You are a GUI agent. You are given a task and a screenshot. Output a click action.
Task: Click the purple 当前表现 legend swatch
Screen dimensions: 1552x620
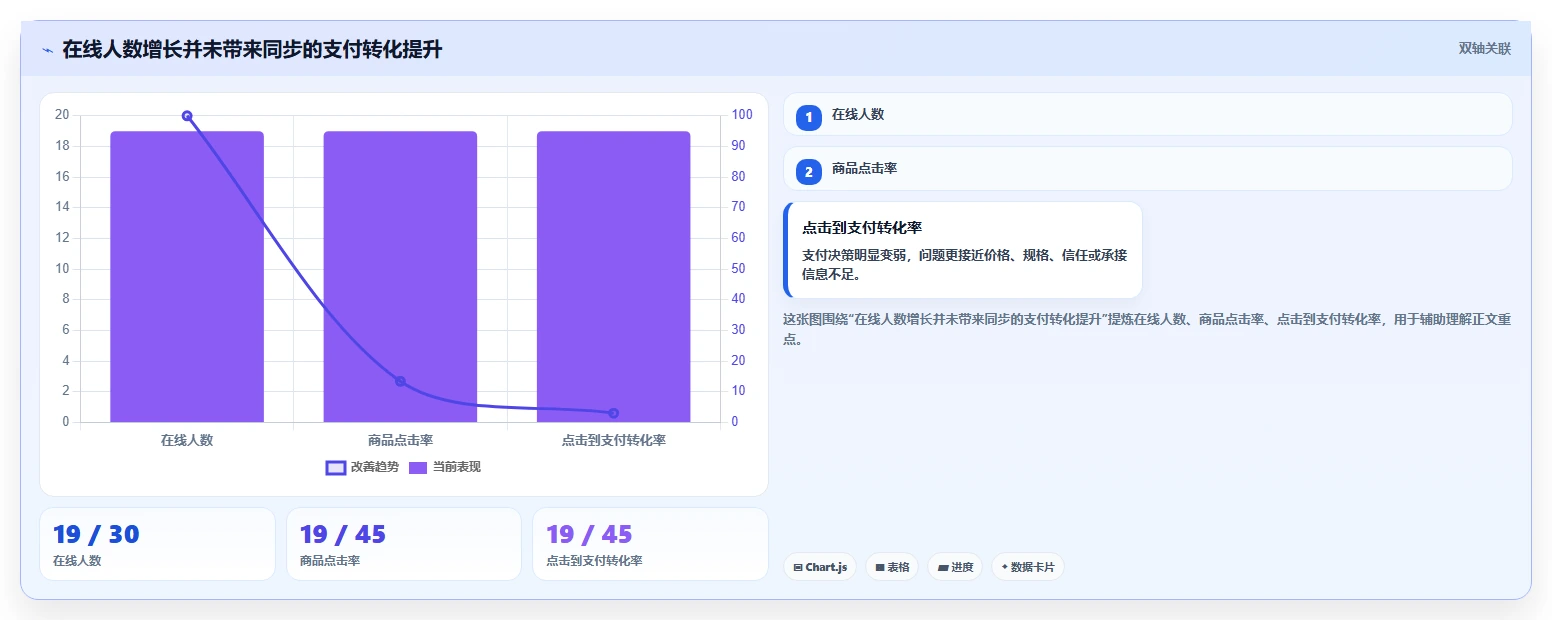click(x=418, y=468)
